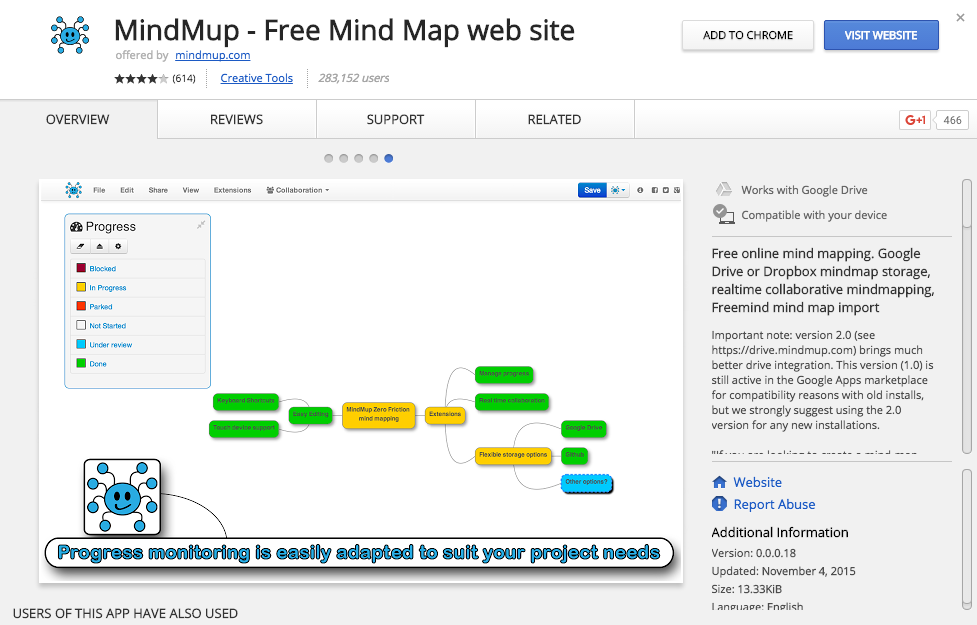Select the MindMup Zero Friction central node
The width and height of the screenshot is (977, 625).
coord(378,414)
